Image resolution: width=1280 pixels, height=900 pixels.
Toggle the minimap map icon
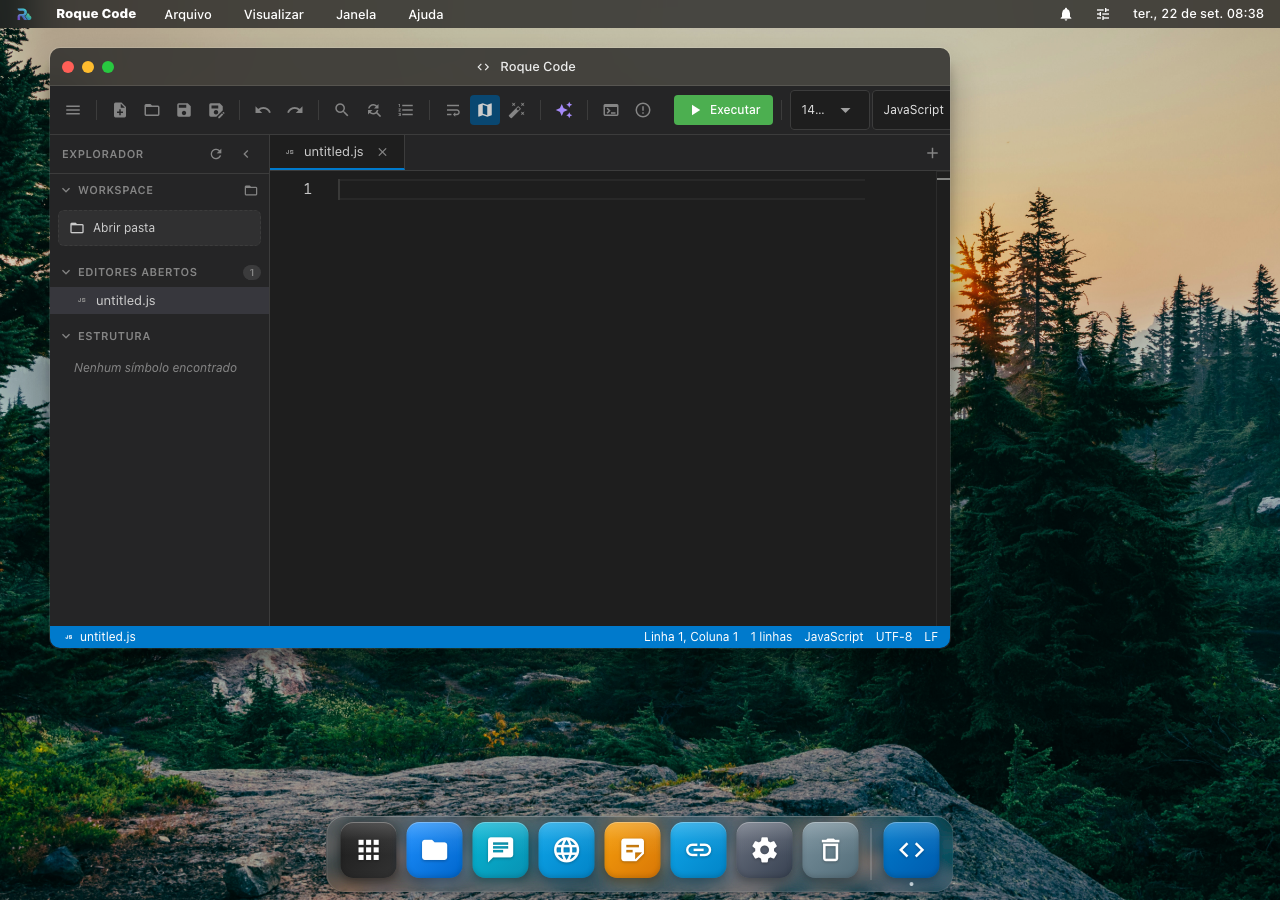pos(485,110)
